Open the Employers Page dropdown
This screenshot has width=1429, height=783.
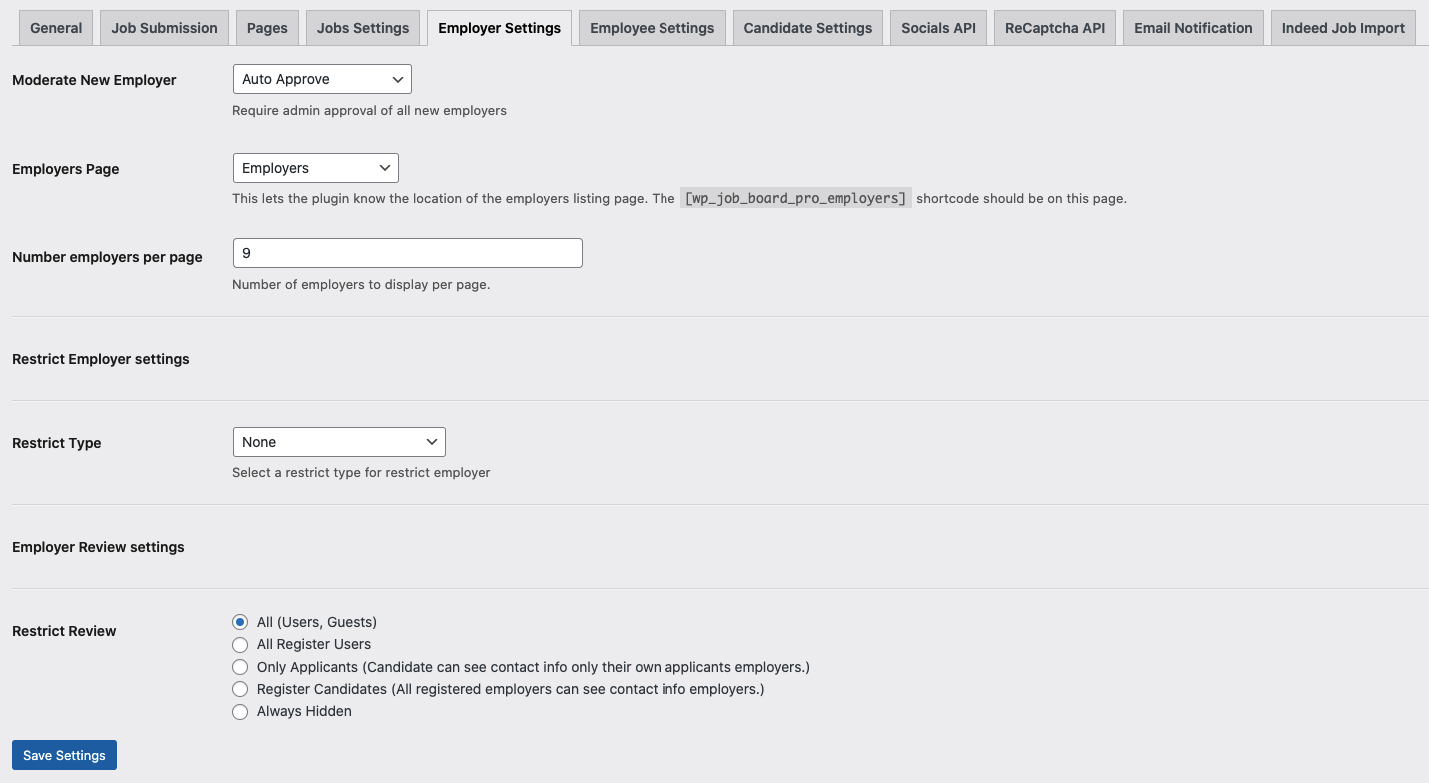(315, 168)
